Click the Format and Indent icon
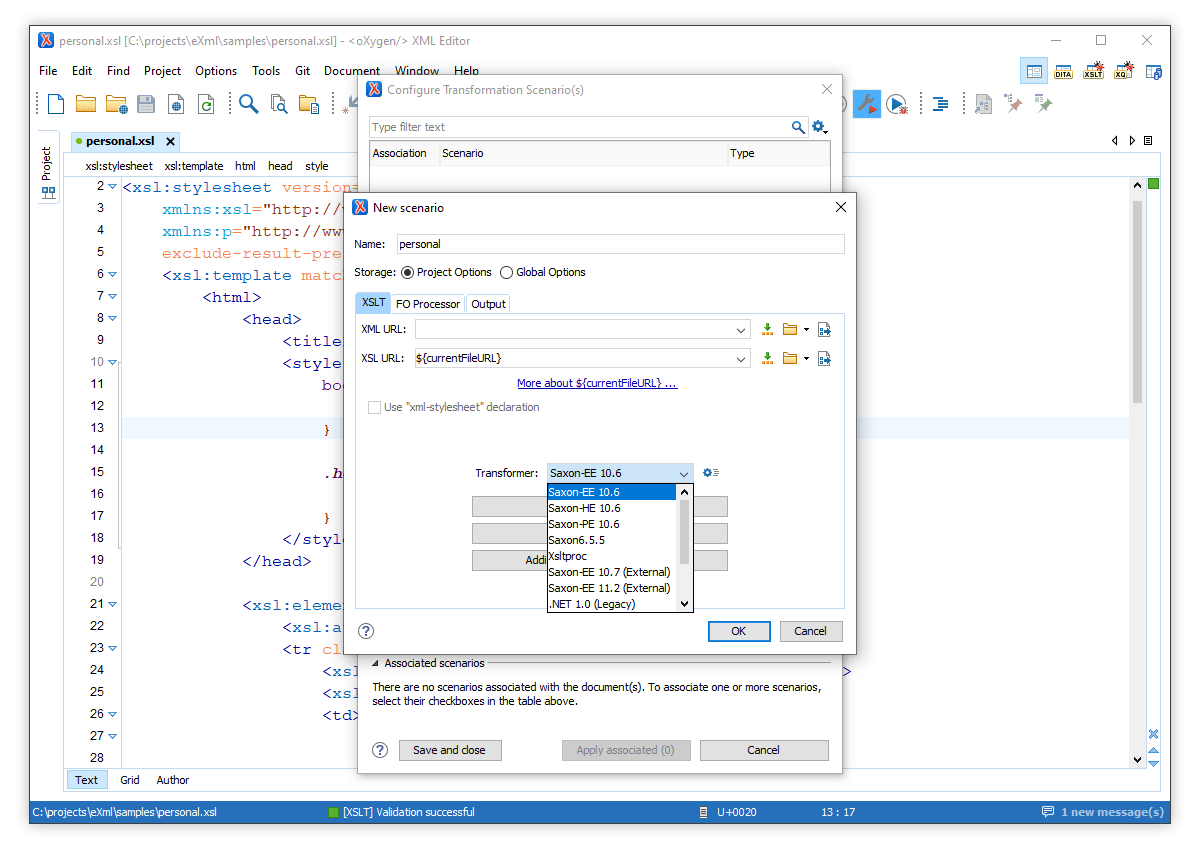 [x=940, y=103]
